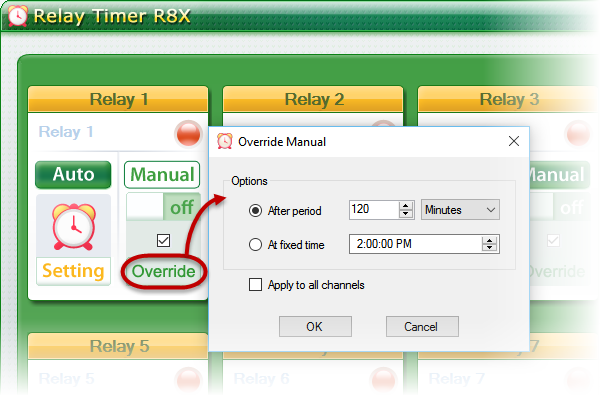Click the Relay 7 name label
Screen dimensions: 600x396
coord(457,378)
